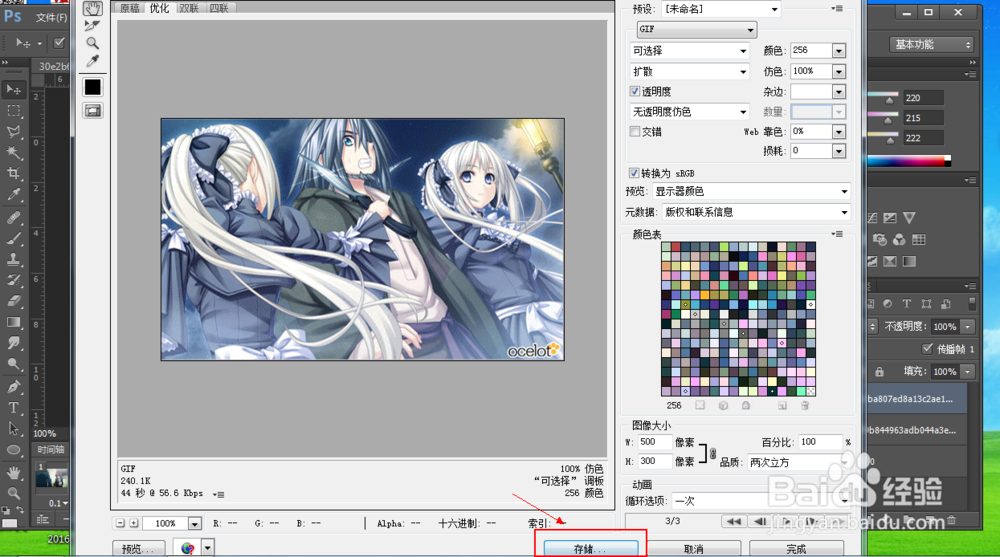Toggle the constrain proportions link icon
Screen dimensions: 1000x557
pyautogui.click(x=712, y=453)
